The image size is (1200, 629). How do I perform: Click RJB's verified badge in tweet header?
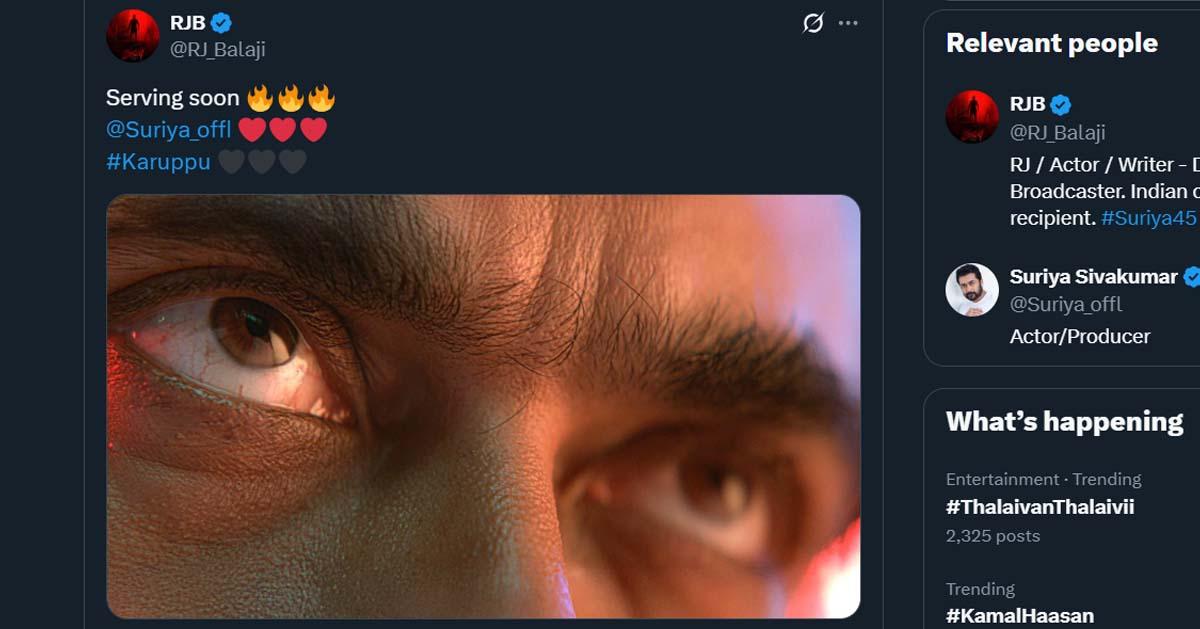click(x=221, y=23)
